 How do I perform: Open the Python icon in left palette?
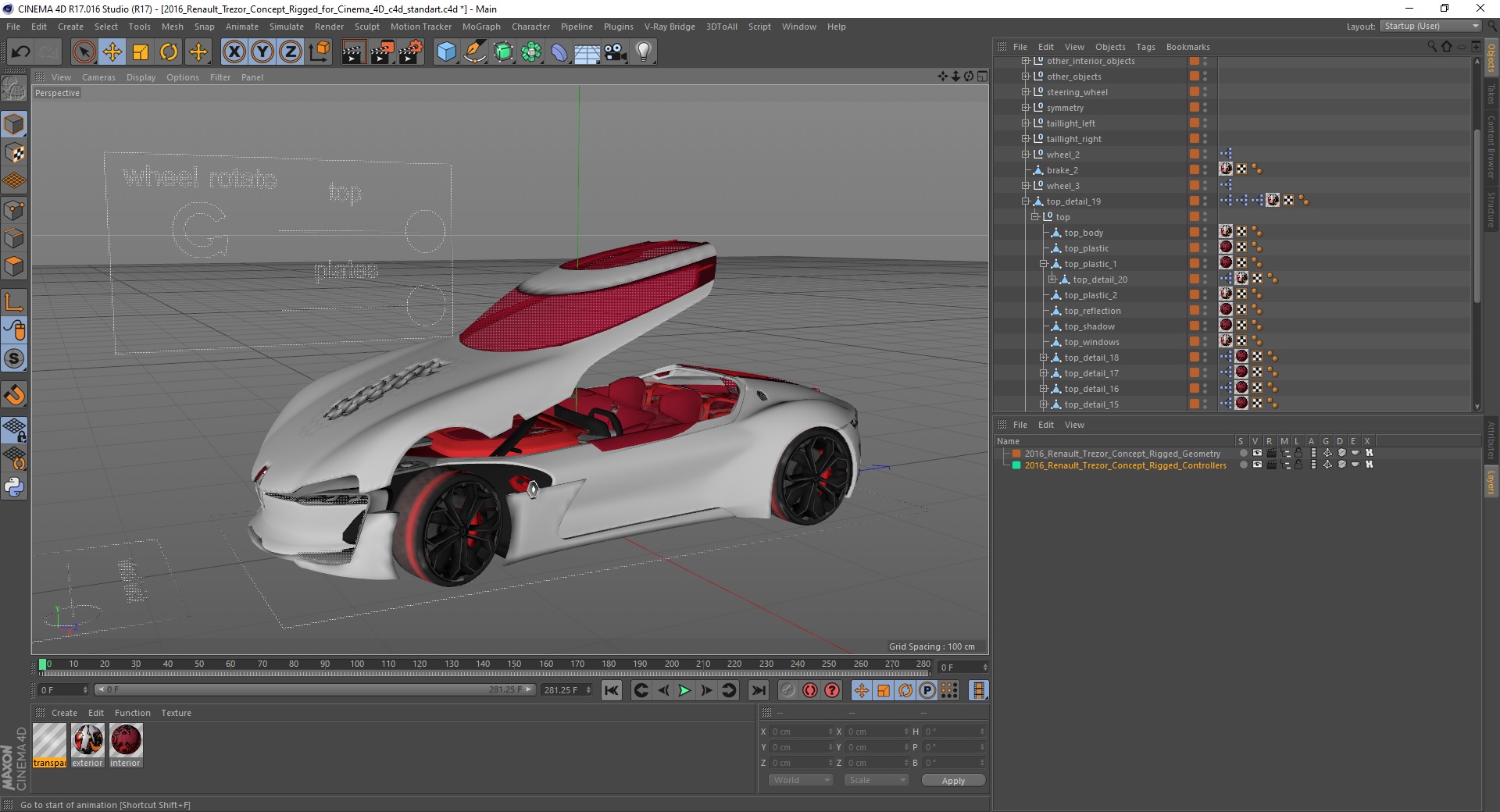click(14, 487)
